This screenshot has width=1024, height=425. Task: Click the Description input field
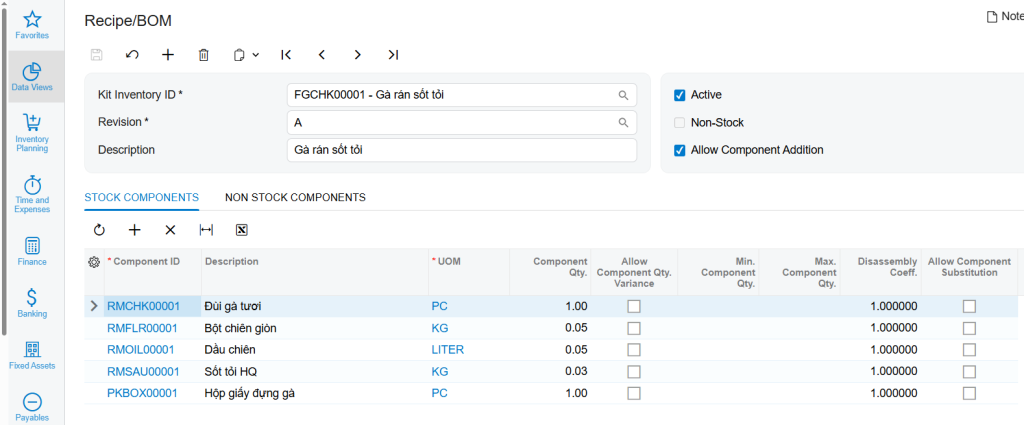[462, 150]
